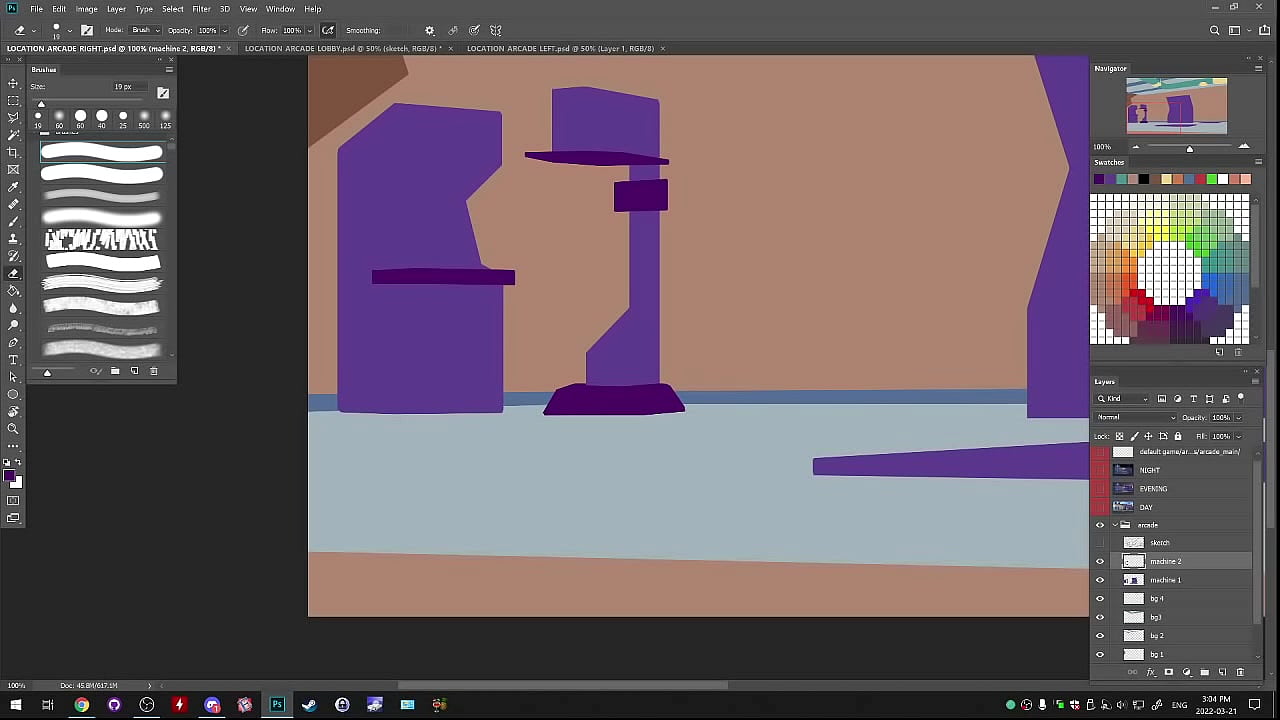
Task: Select the Clone Stamp tool
Action: tap(13, 239)
